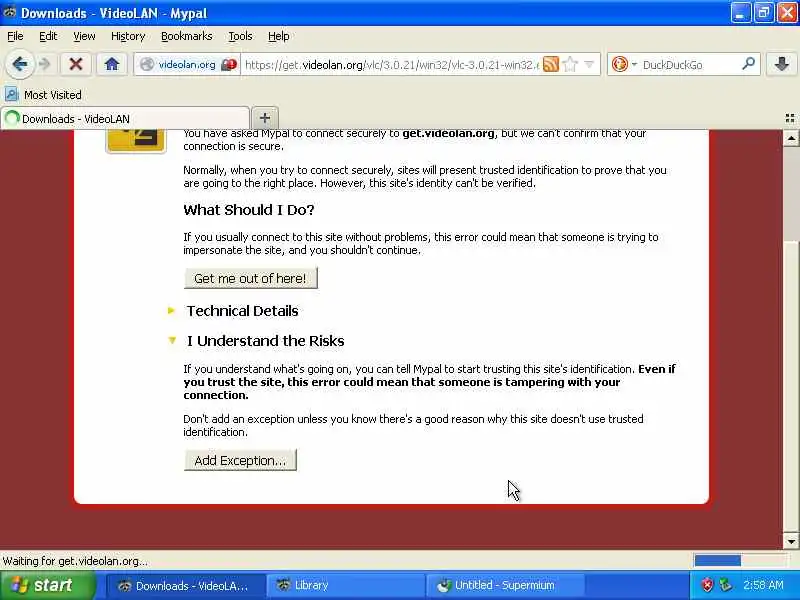800x600 pixels.
Task: Bookmark page with the star icon
Action: [570, 64]
